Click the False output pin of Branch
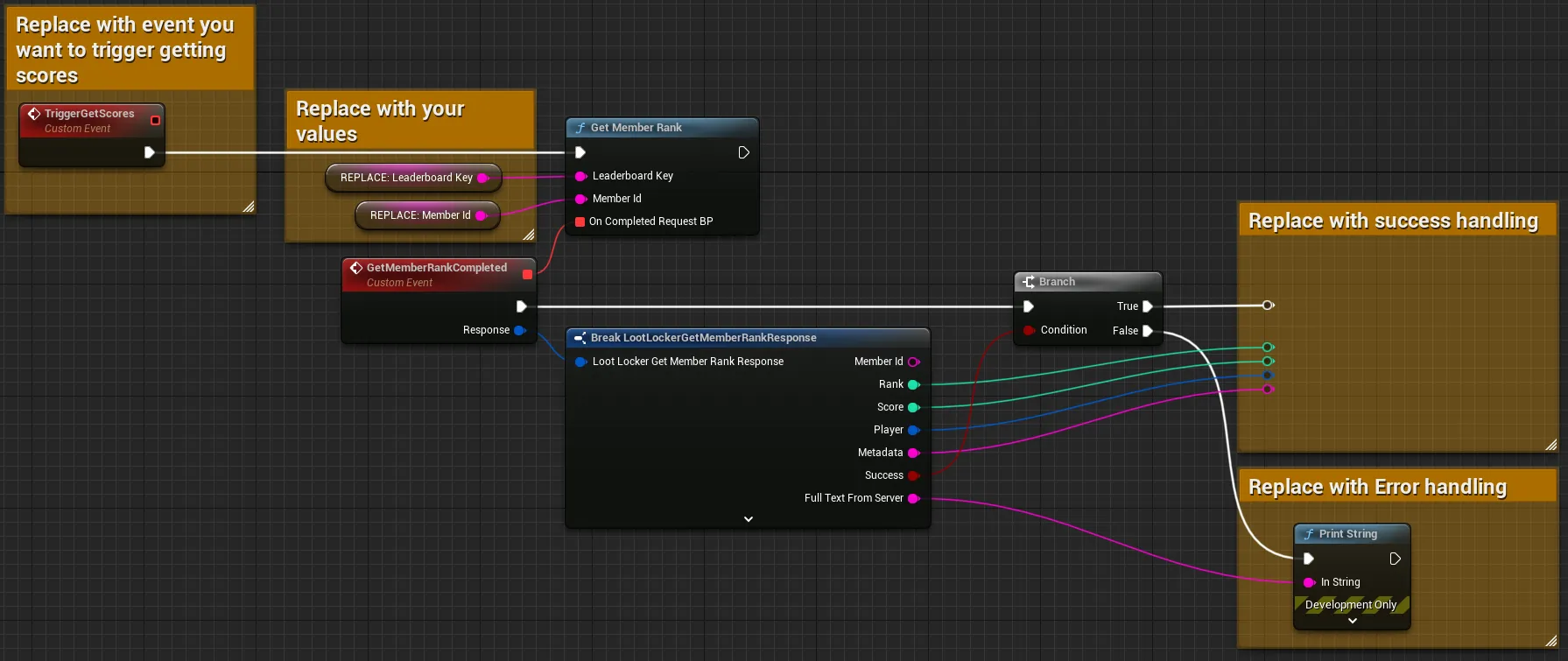Image resolution: width=1568 pixels, height=661 pixels. pos(1148,331)
